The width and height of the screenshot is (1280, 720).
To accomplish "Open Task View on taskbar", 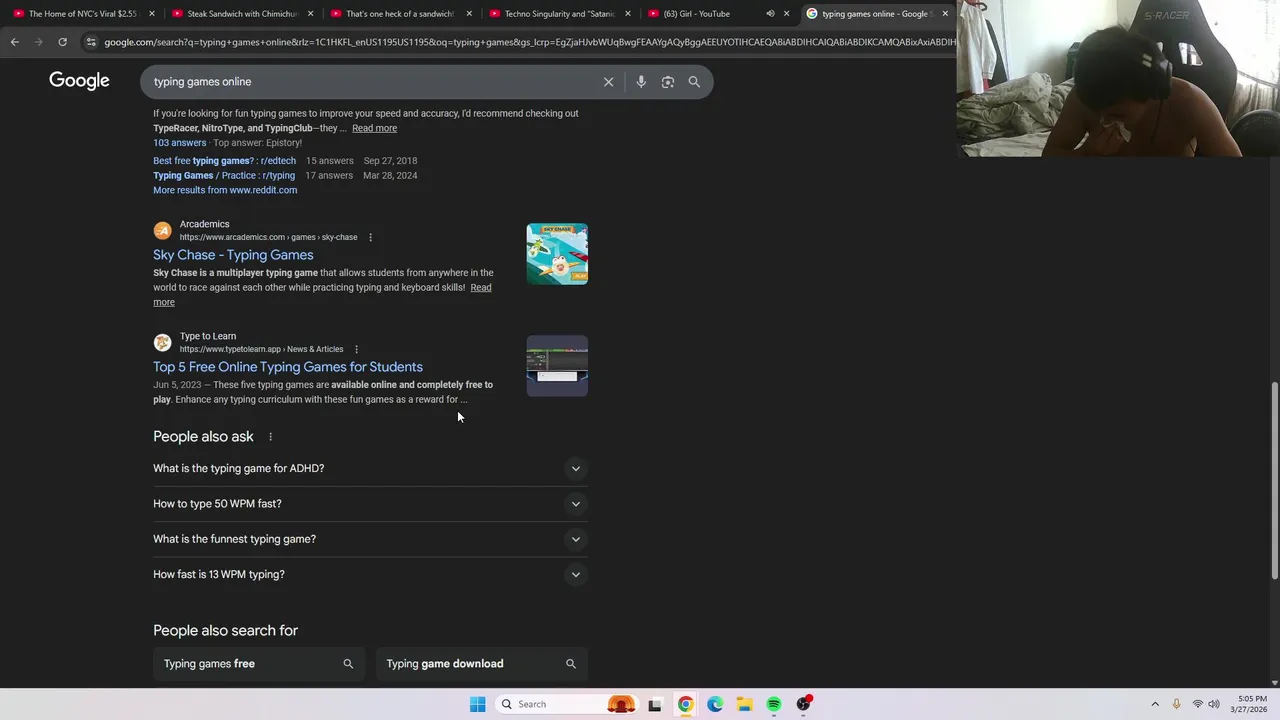I will coord(654,704).
